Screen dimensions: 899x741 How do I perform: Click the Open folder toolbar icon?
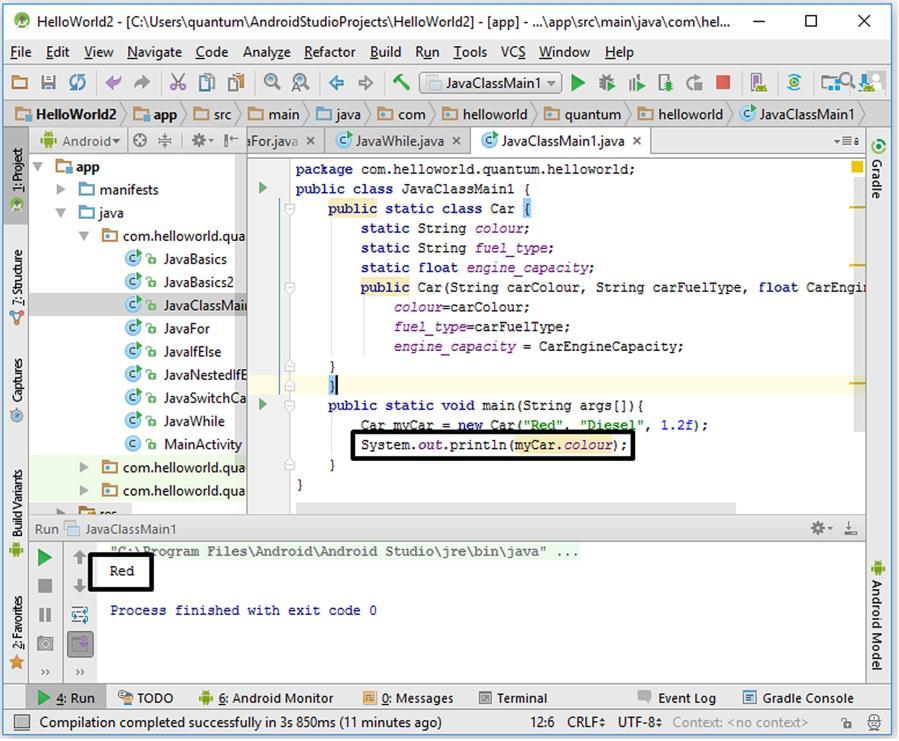coord(19,83)
